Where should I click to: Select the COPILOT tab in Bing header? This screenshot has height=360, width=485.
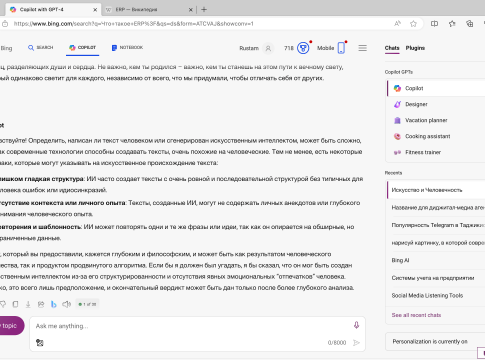point(82,48)
